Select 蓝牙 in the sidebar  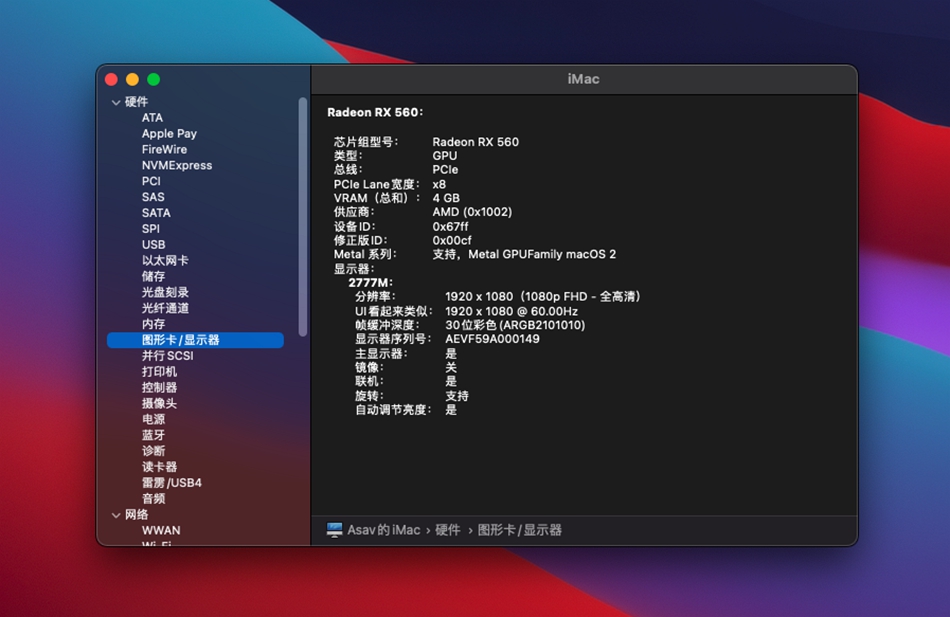[x=153, y=435]
